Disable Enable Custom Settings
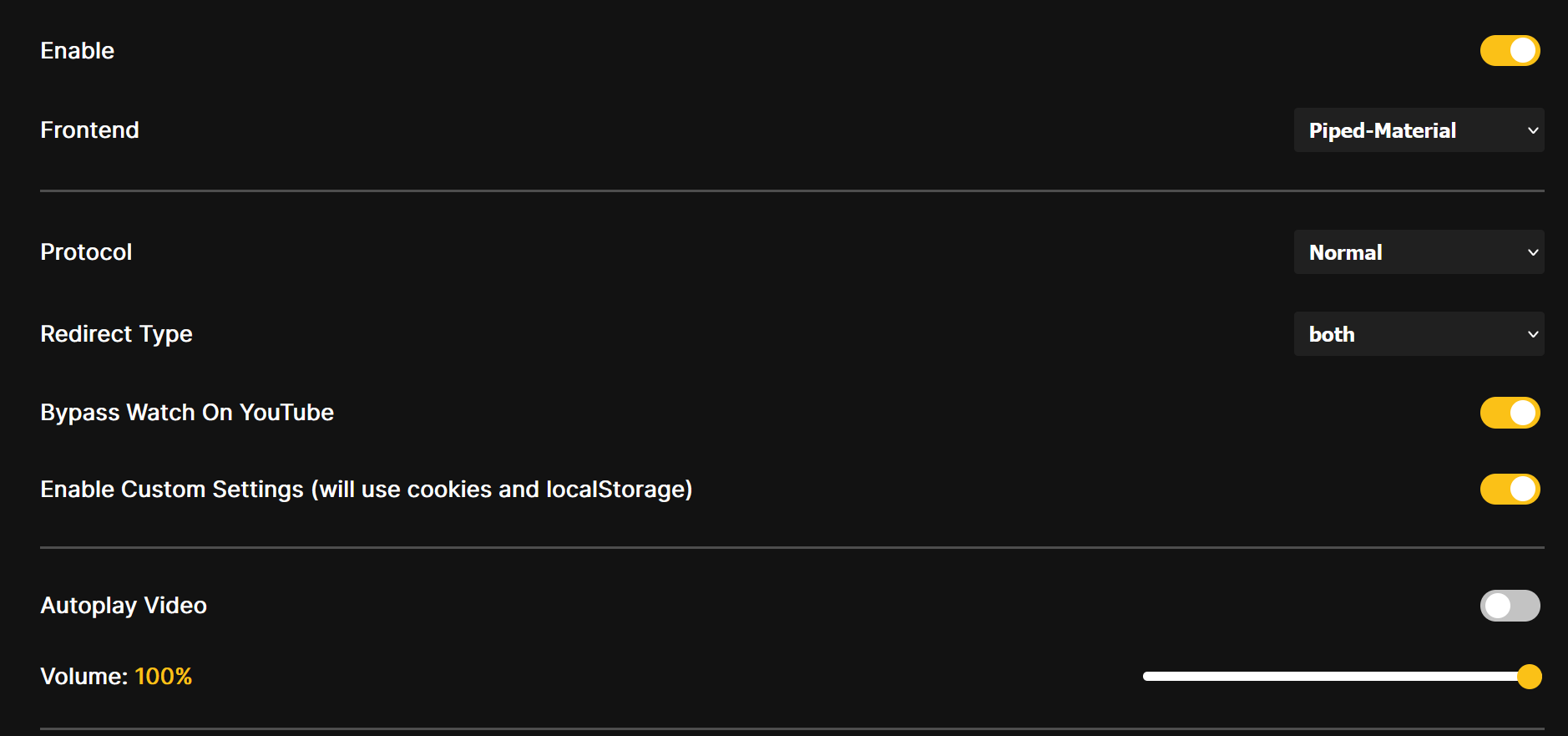Screen dimensions: 1568x736 pos(1510,489)
